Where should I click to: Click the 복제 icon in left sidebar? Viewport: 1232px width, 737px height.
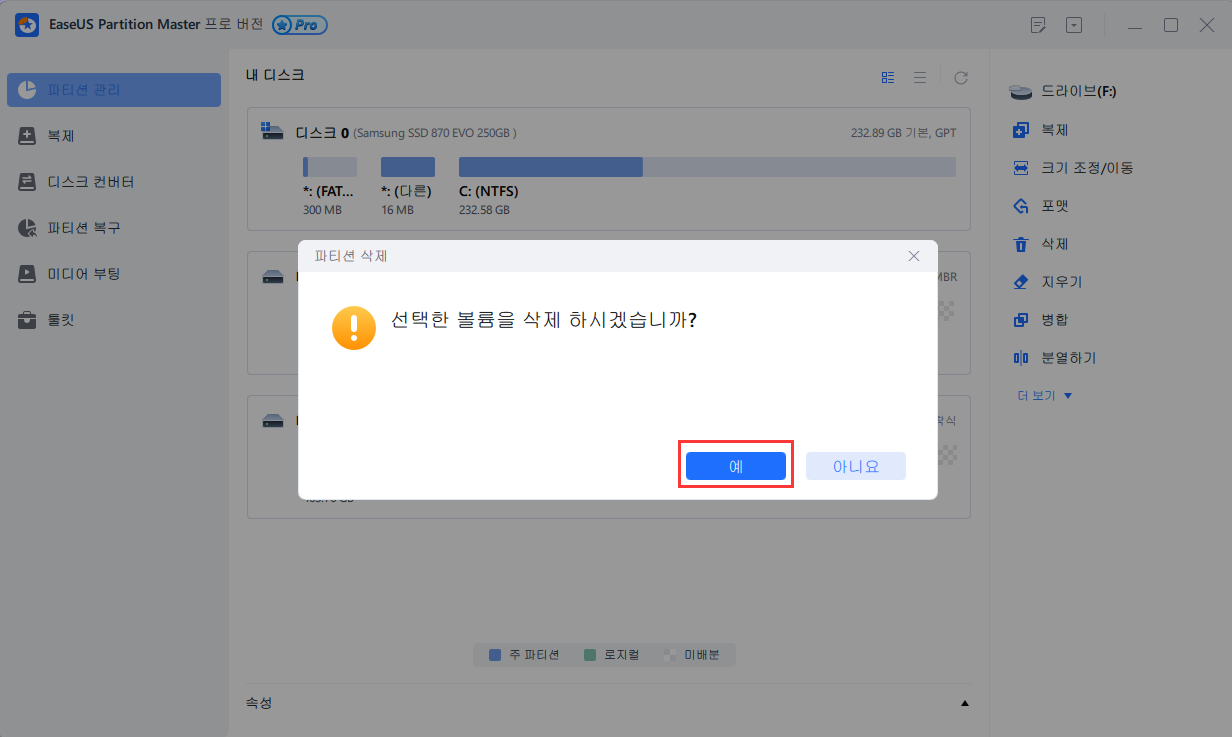point(28,136)
